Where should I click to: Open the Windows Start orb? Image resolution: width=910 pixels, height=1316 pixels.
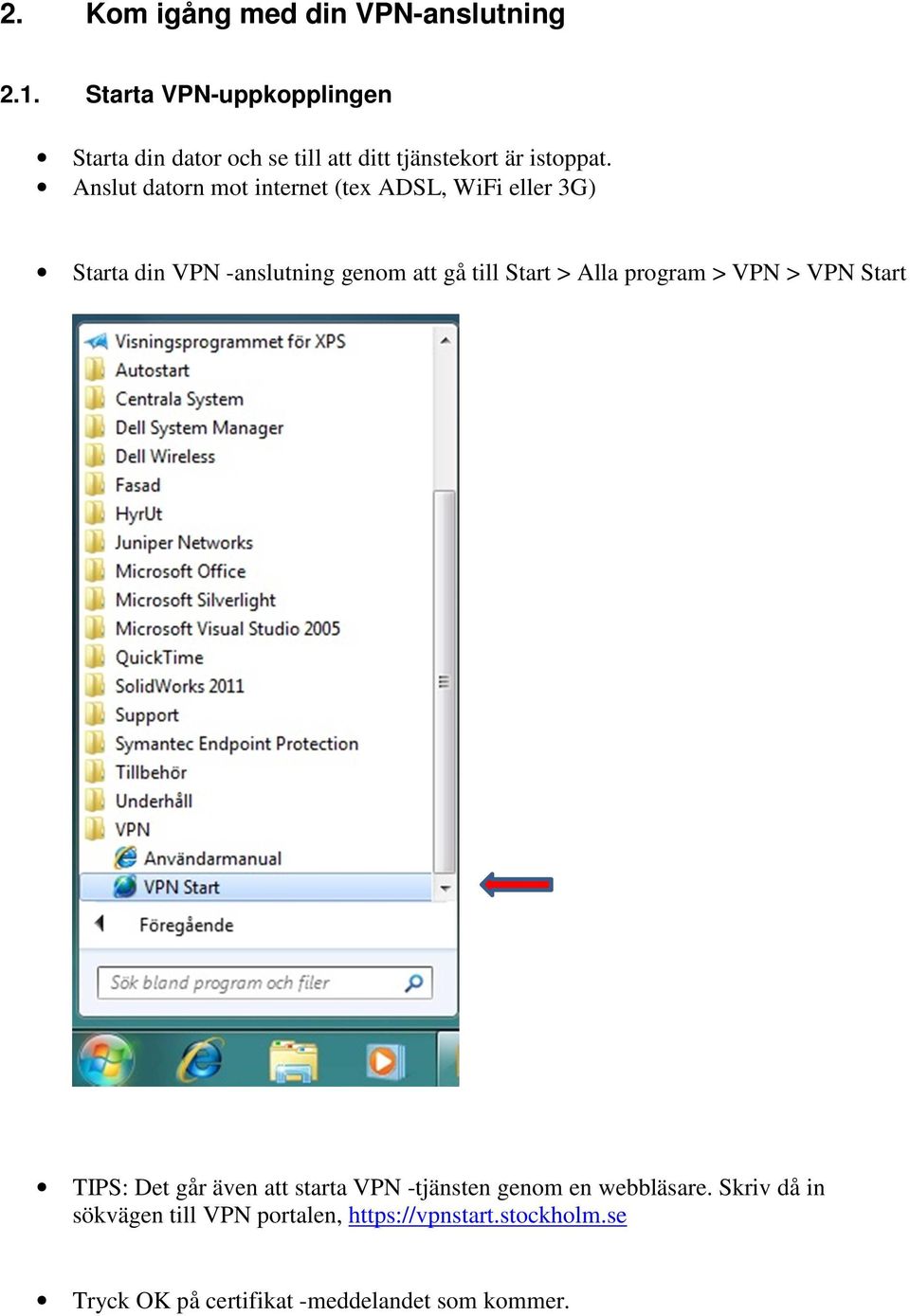[106, 1058]
